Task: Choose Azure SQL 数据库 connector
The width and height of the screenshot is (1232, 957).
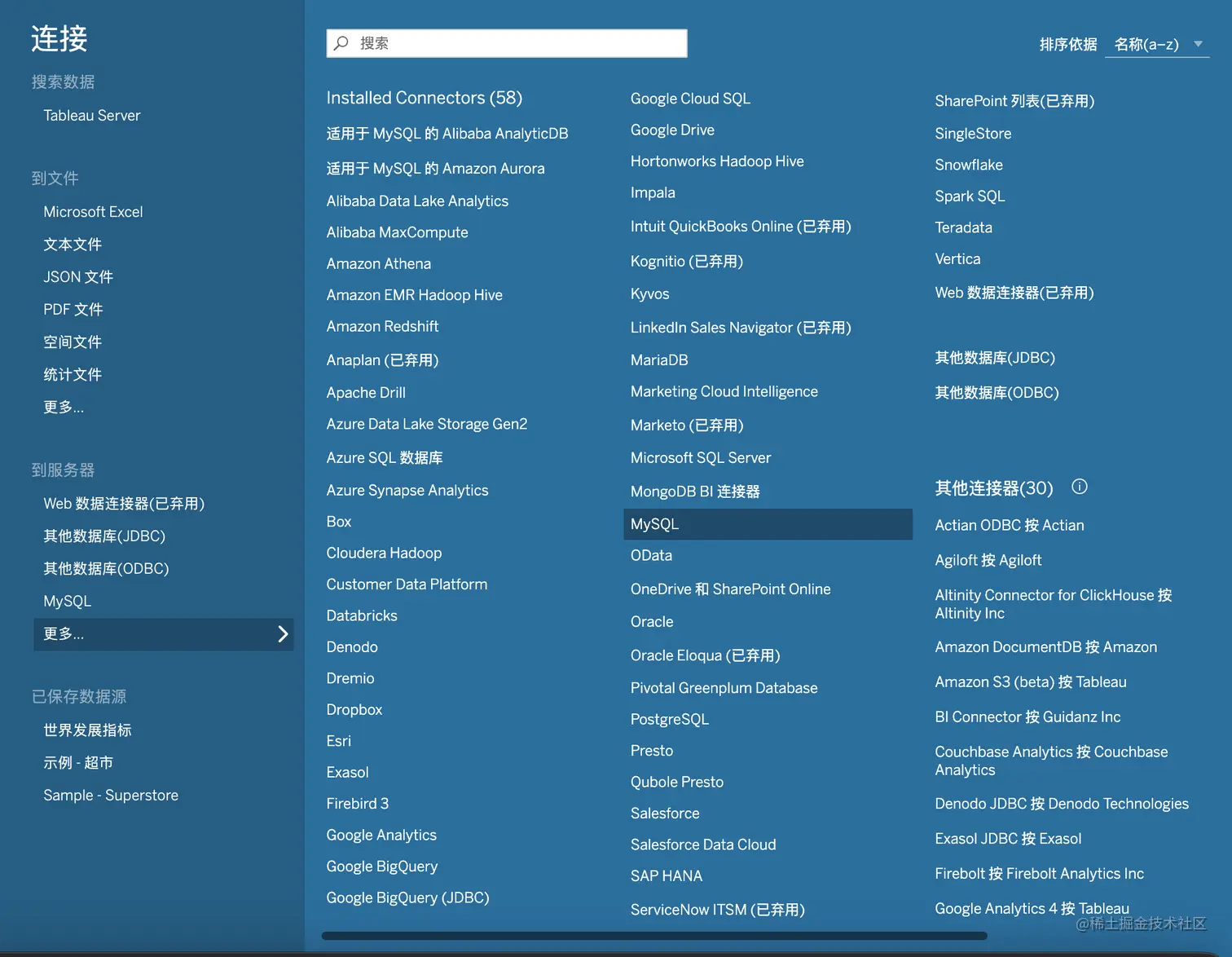Action: click(x=385, y=458)
